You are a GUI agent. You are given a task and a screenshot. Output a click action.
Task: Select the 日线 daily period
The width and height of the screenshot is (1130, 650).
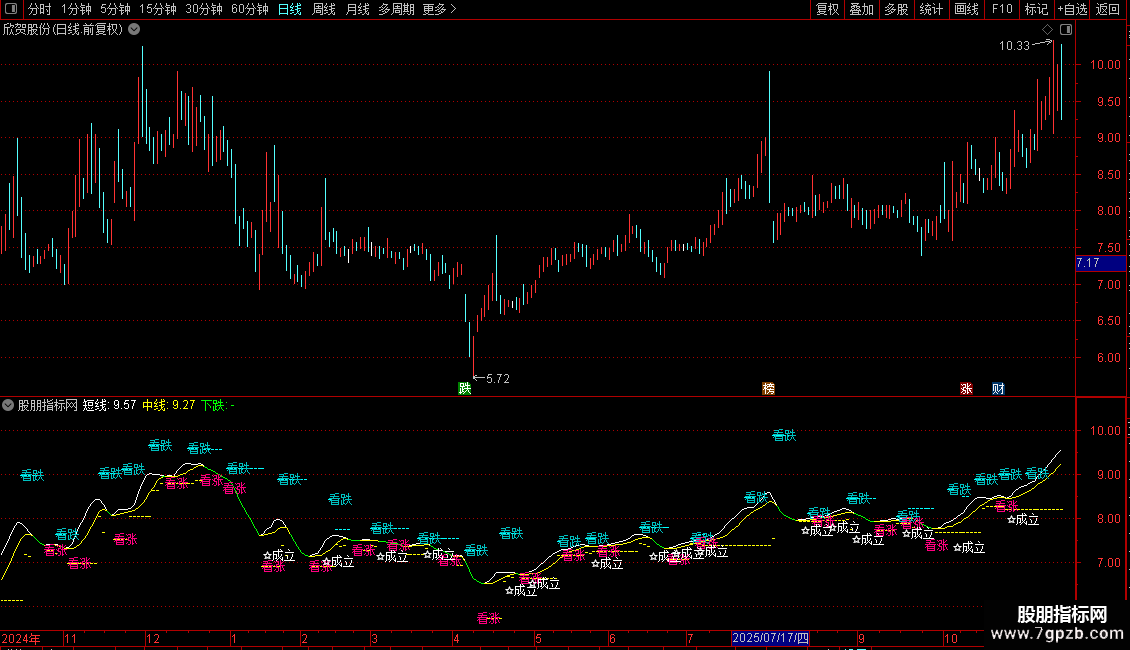click(x=290, y=9)
